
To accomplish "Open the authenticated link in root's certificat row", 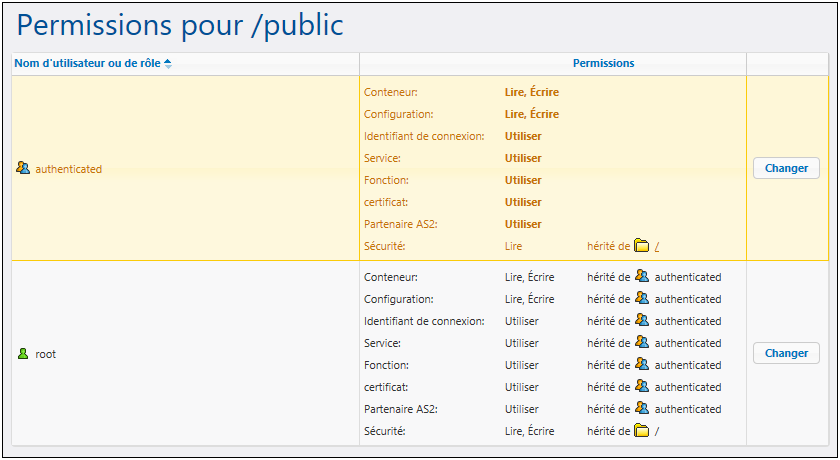I will (687, 387).
